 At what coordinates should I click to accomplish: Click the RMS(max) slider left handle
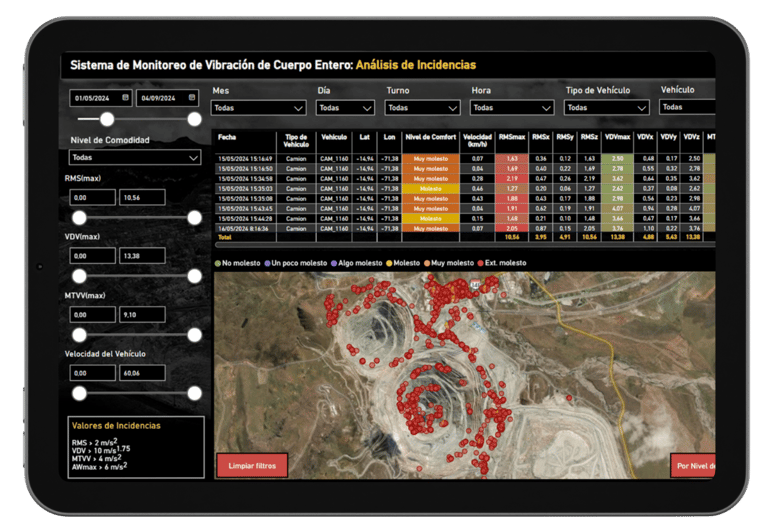point(79,217)
